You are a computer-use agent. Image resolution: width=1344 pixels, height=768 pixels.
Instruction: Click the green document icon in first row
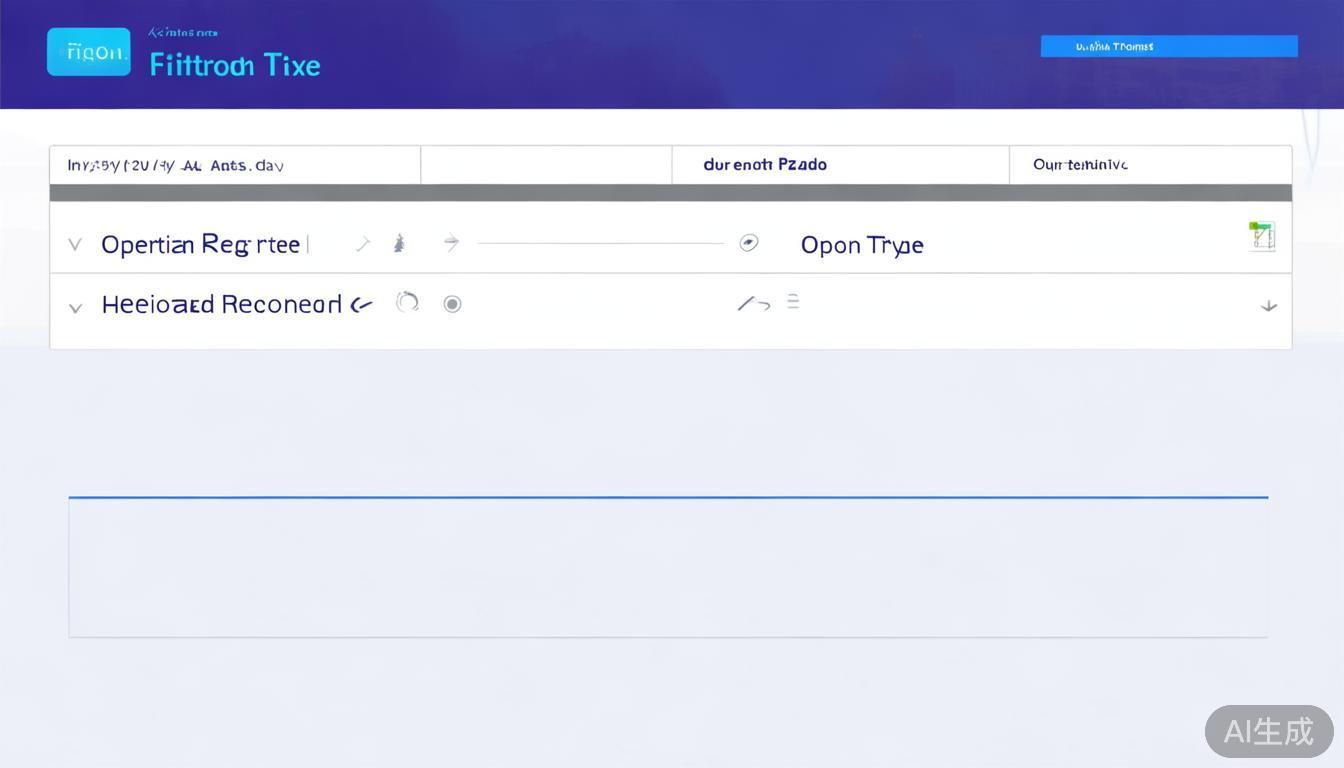pos(1261,237)
